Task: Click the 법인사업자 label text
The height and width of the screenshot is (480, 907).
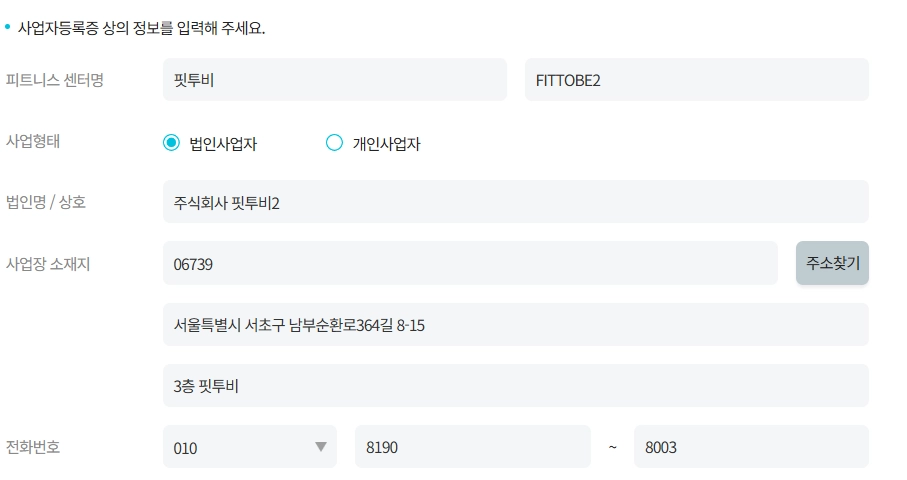Action: click(223, 144)
